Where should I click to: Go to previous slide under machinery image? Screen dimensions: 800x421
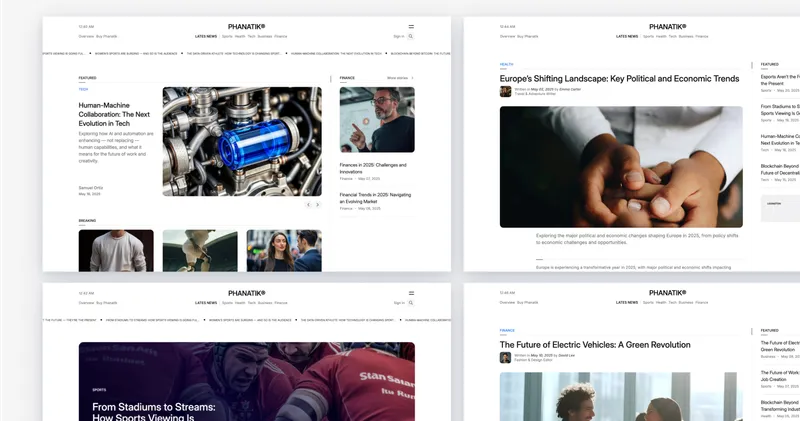coord(308,204)
